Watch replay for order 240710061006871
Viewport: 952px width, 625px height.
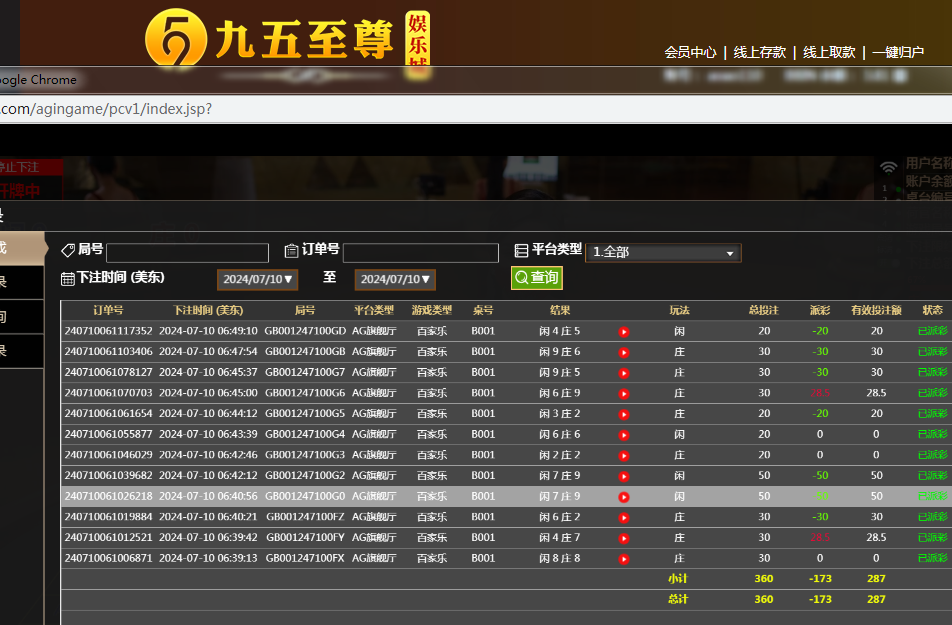click(x=624, y=559)
